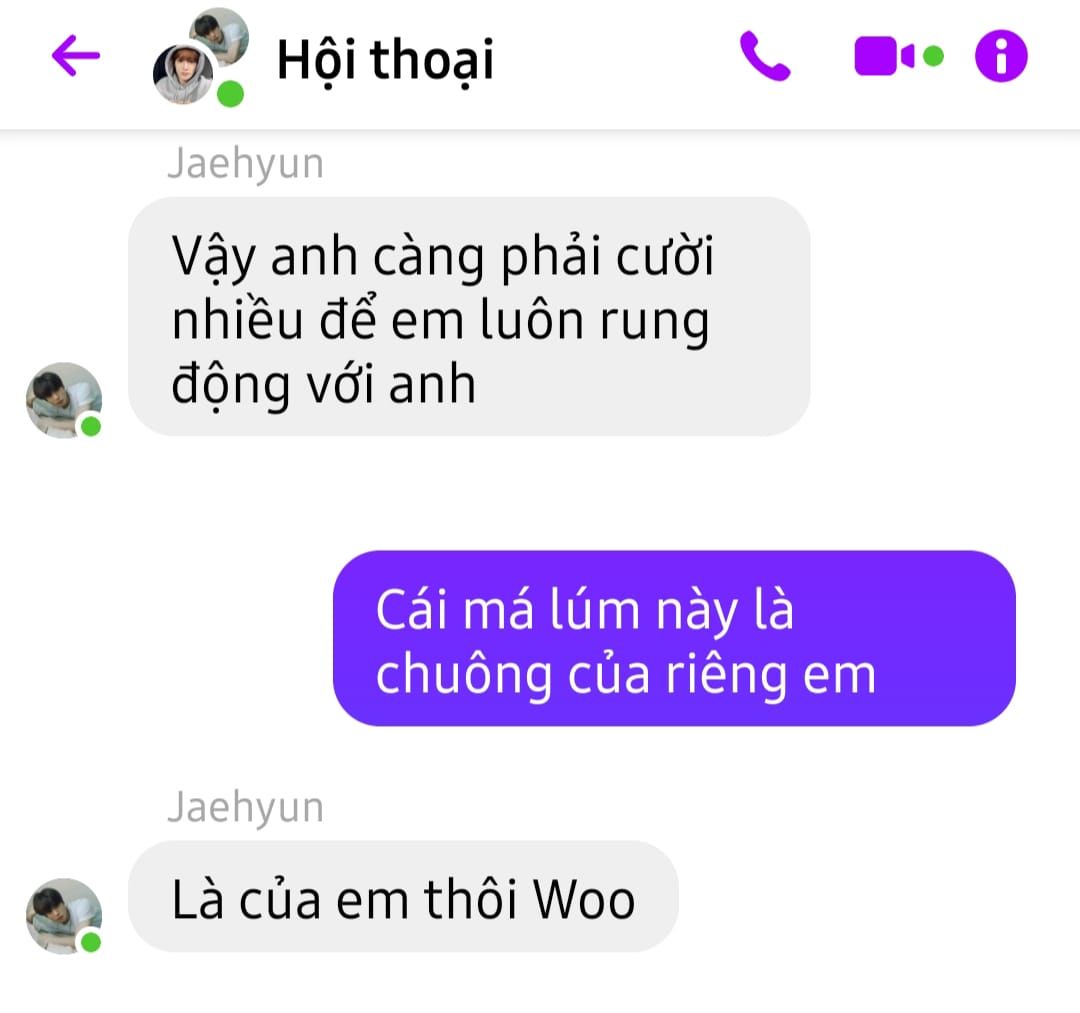
Task: Open the 'Hội thoại' conversation title
Action: pos(385,61)
